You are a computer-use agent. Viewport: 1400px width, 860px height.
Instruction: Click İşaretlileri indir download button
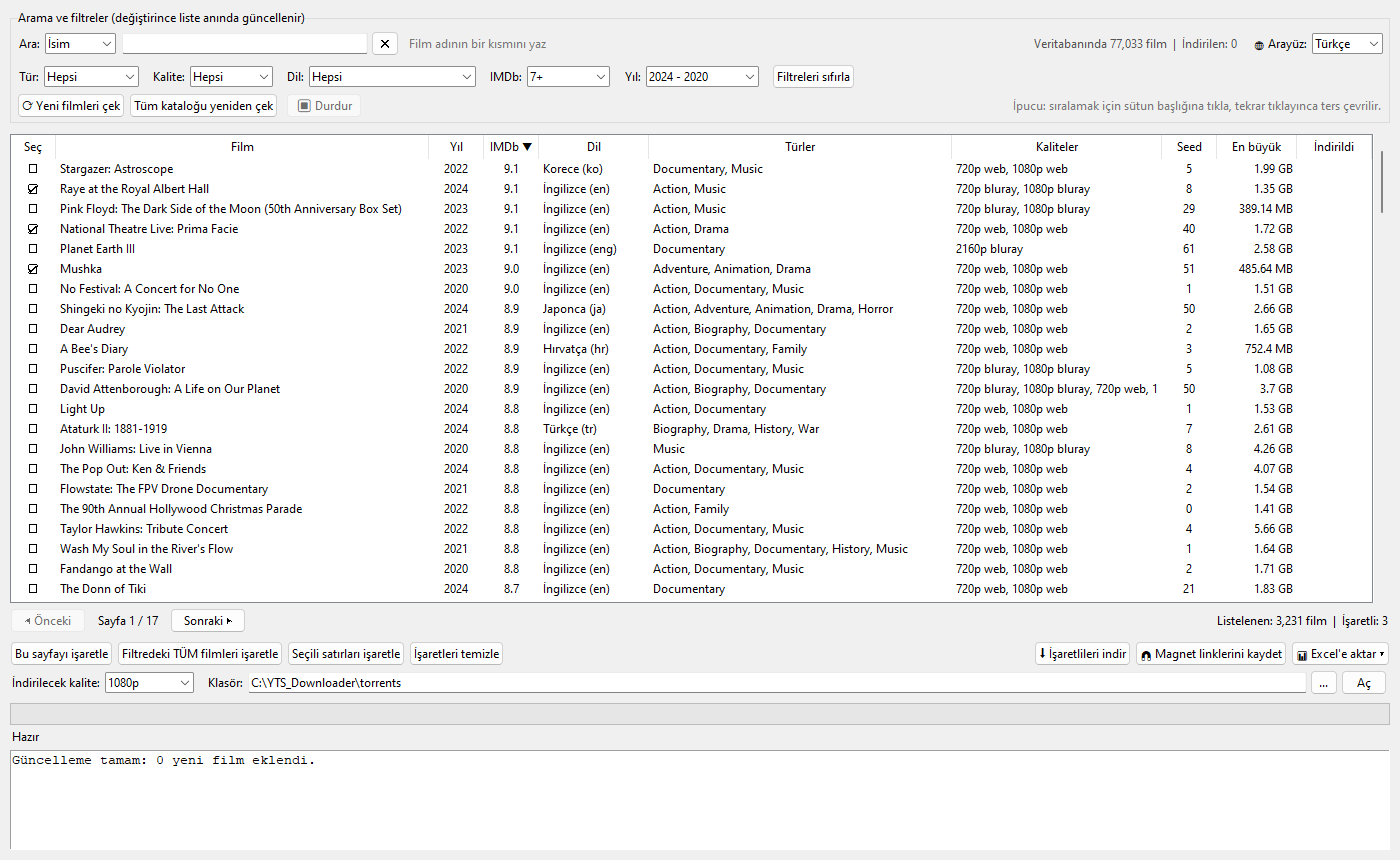coord(1083,654)
